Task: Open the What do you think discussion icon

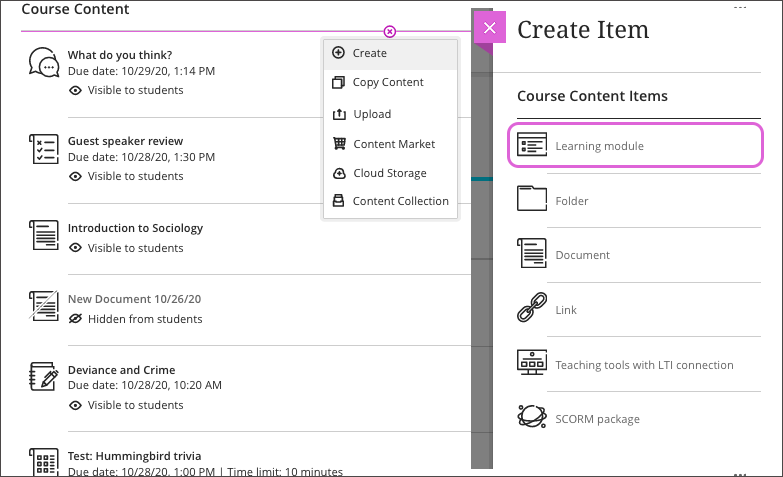Action: point(44,62)
